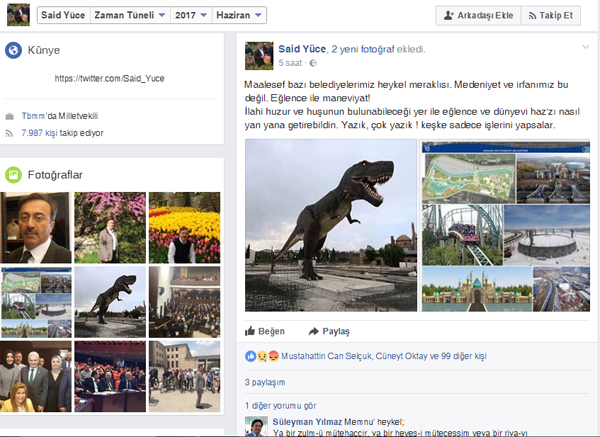Open the Haziran month dropdown
This screenshot has height=437, width=600.
239,15
